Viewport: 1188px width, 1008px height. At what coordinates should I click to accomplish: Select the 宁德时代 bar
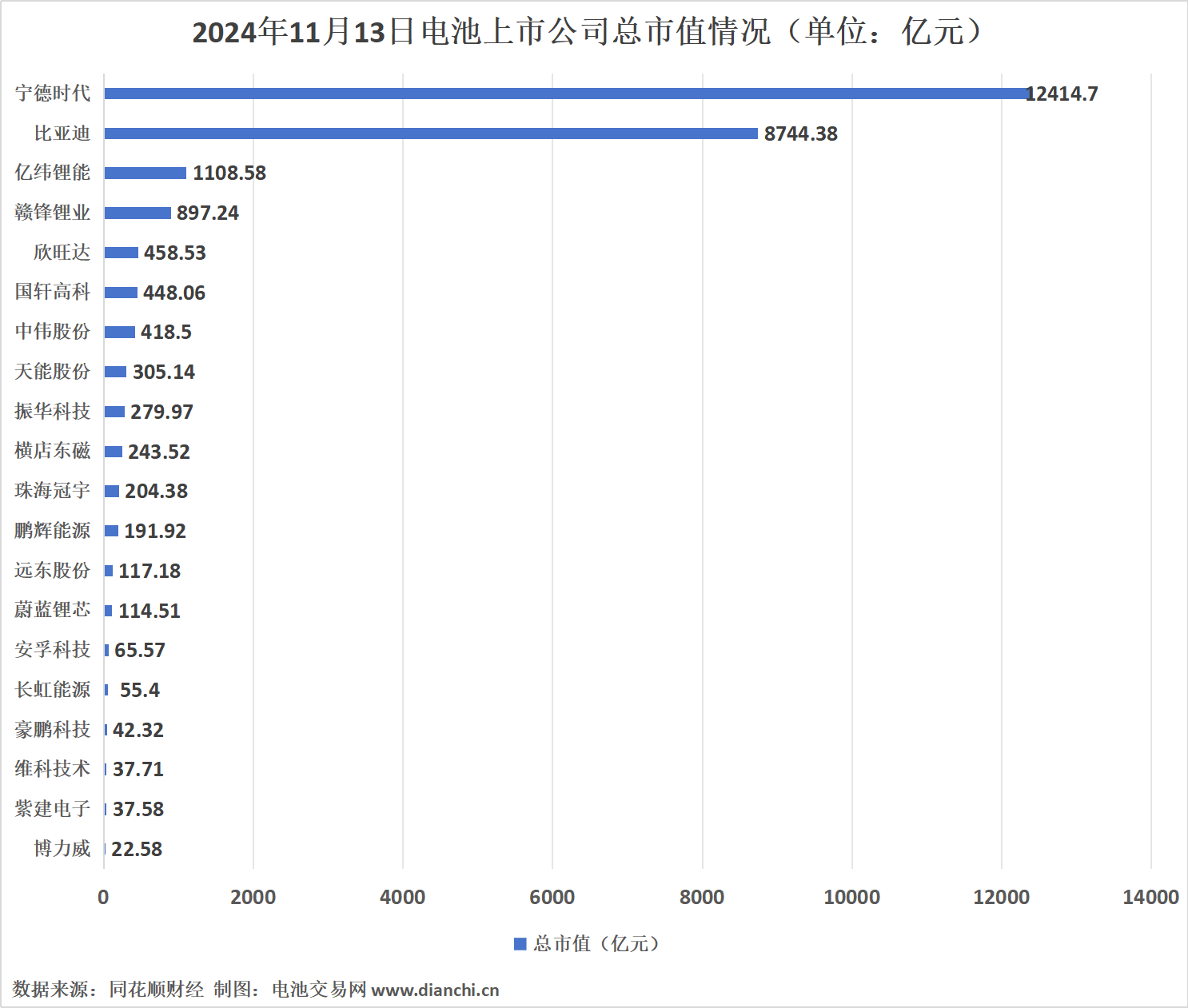567,94
